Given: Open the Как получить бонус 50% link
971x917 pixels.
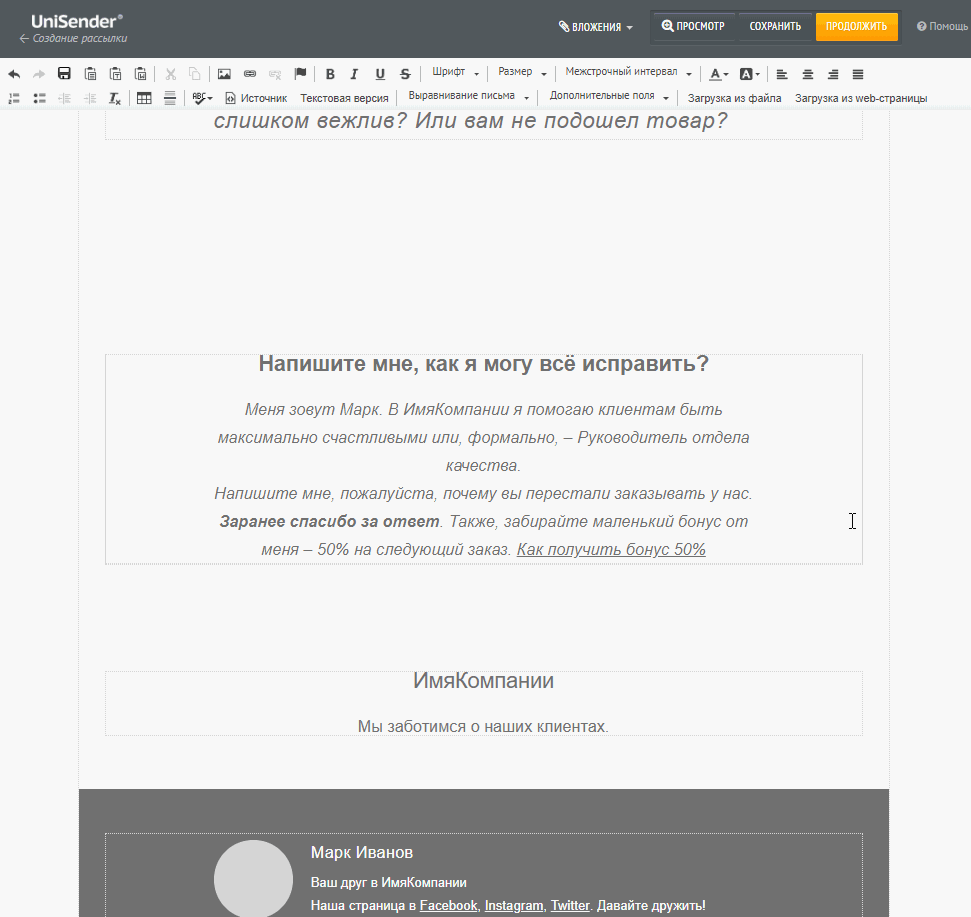Looking at the screenshot, I should (x=611, y=549).
